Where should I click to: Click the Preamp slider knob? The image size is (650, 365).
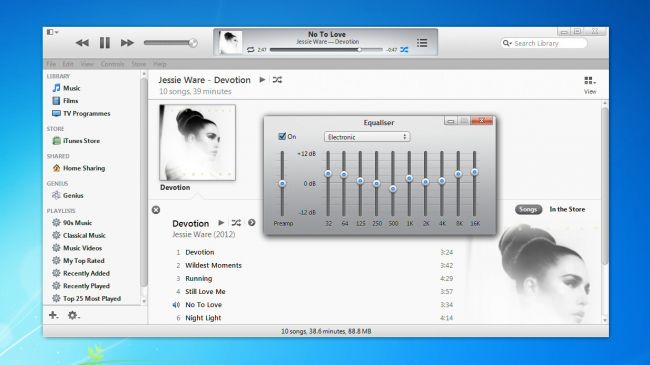pyautogui.click(x=282, y=183)
